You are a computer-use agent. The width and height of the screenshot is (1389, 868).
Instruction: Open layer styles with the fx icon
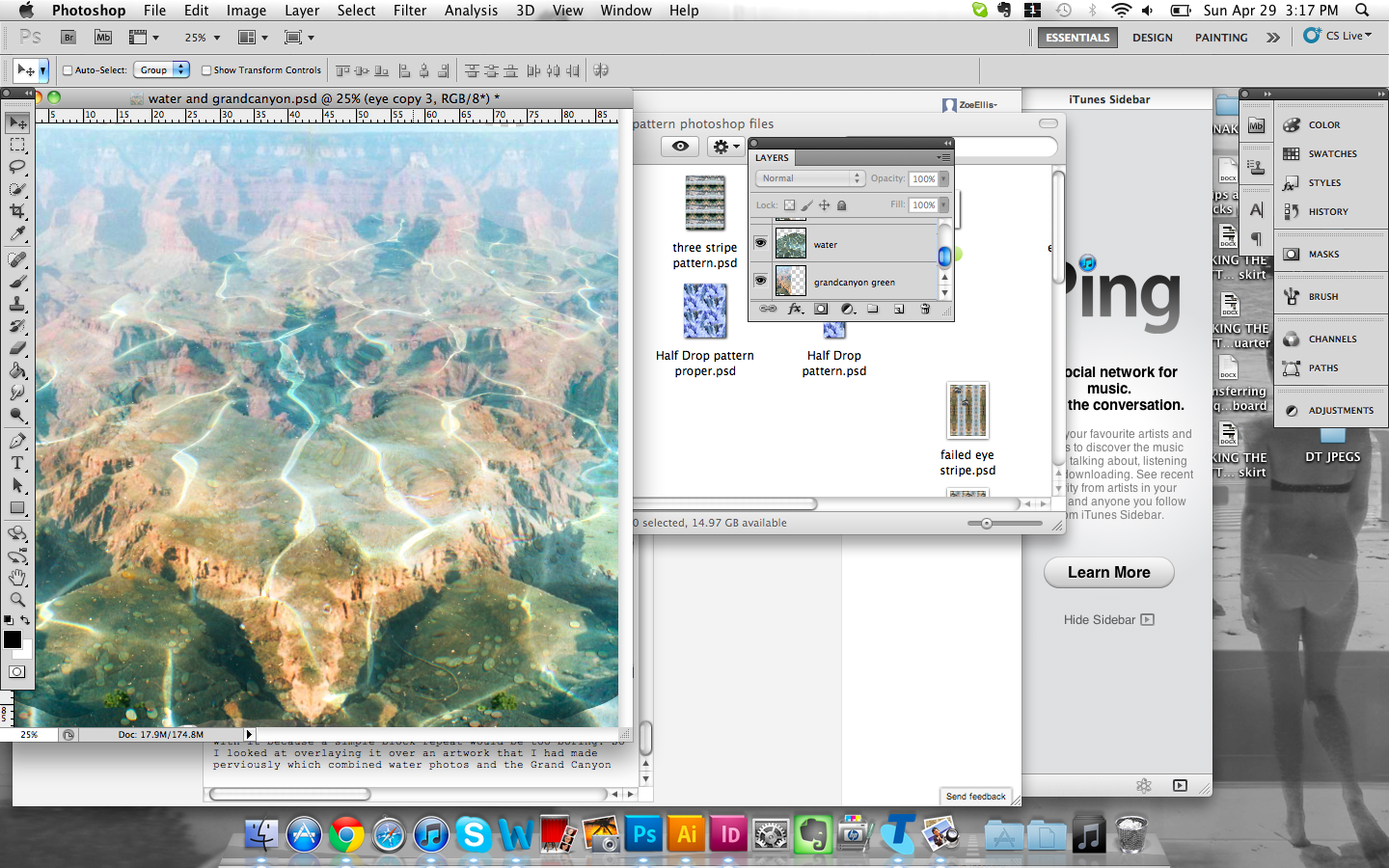tap(794, 309)
